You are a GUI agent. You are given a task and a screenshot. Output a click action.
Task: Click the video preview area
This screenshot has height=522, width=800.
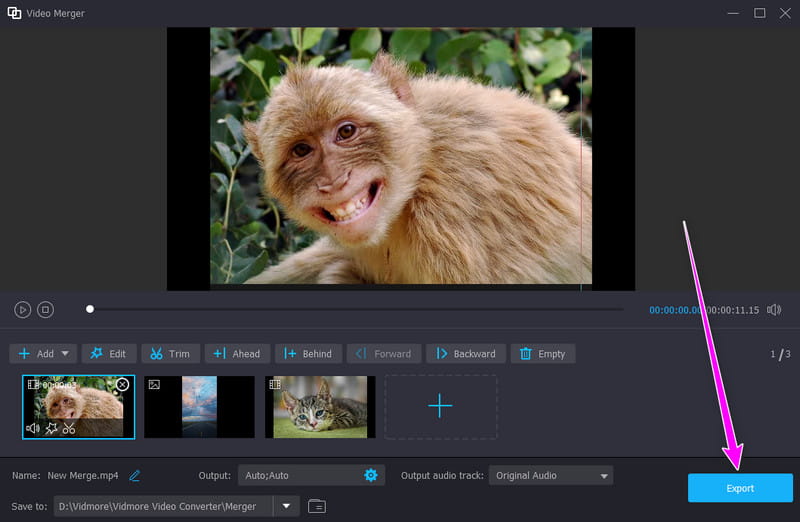click(x=401, y=159)
